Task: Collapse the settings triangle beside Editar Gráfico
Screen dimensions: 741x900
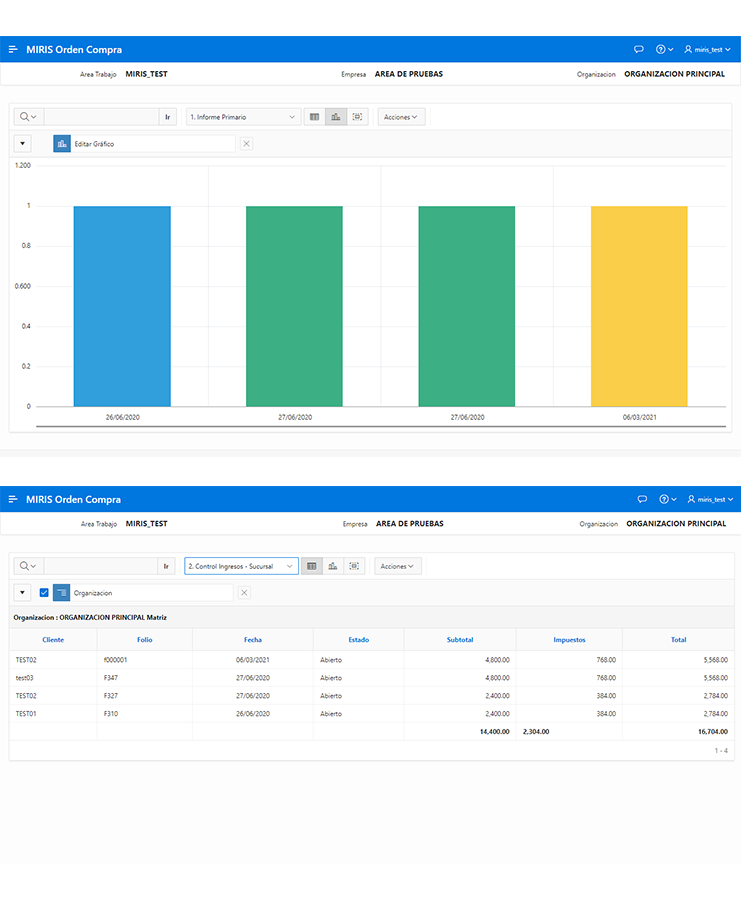Action: coord(22,144)
